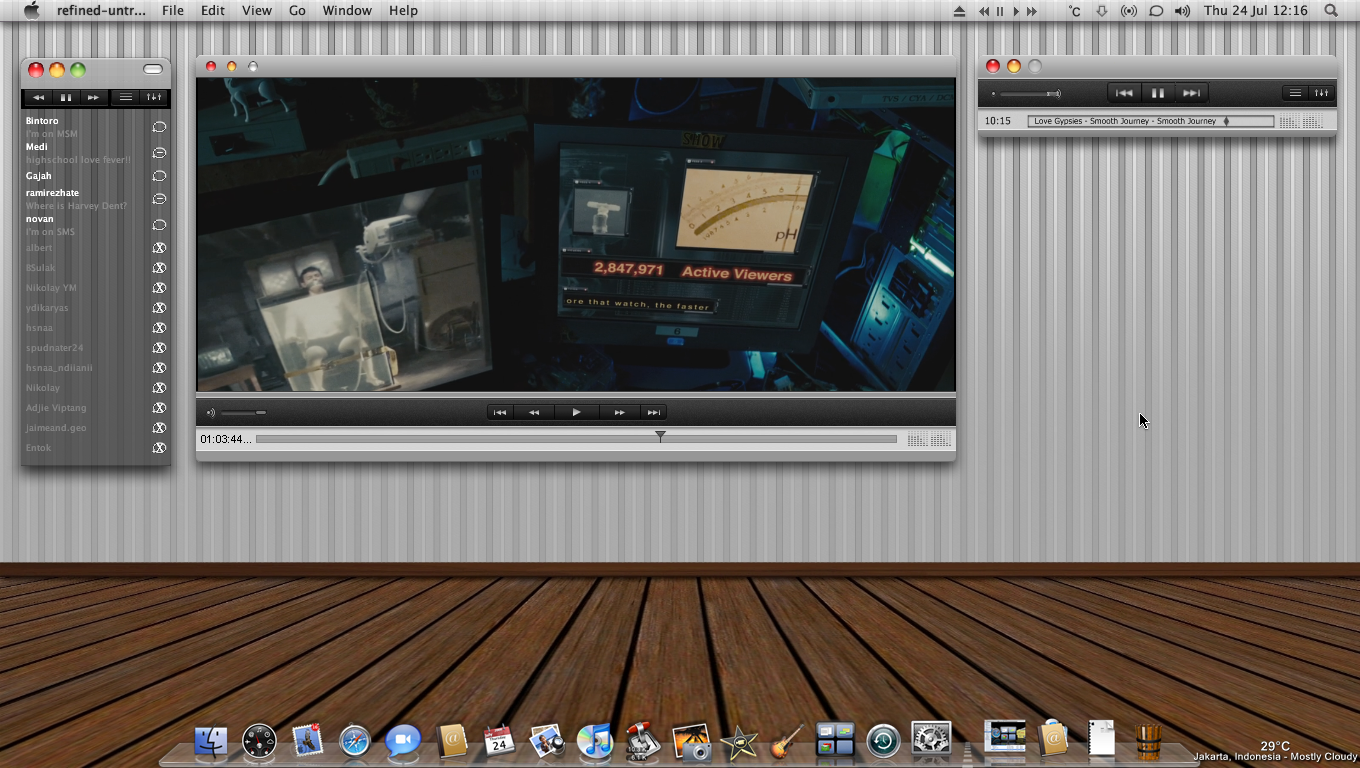Viewport: 1360px width, 768px height.
Task: Launch GarageBand guitar icon in dock
Action: coord(787,741)
